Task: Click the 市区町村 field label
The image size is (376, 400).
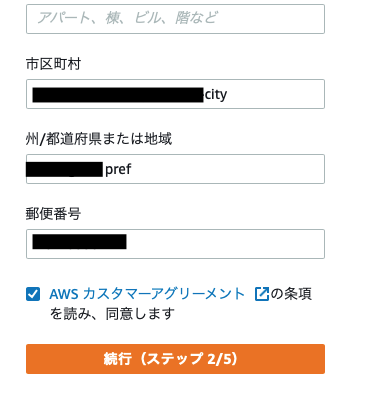Action: (x=53, y=64)
